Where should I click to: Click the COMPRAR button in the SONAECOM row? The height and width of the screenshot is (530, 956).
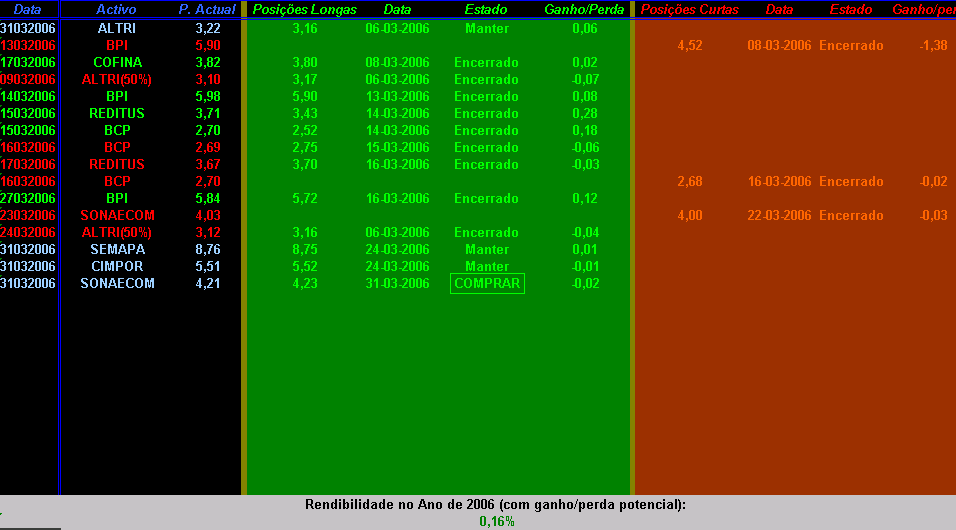[487, 284]
